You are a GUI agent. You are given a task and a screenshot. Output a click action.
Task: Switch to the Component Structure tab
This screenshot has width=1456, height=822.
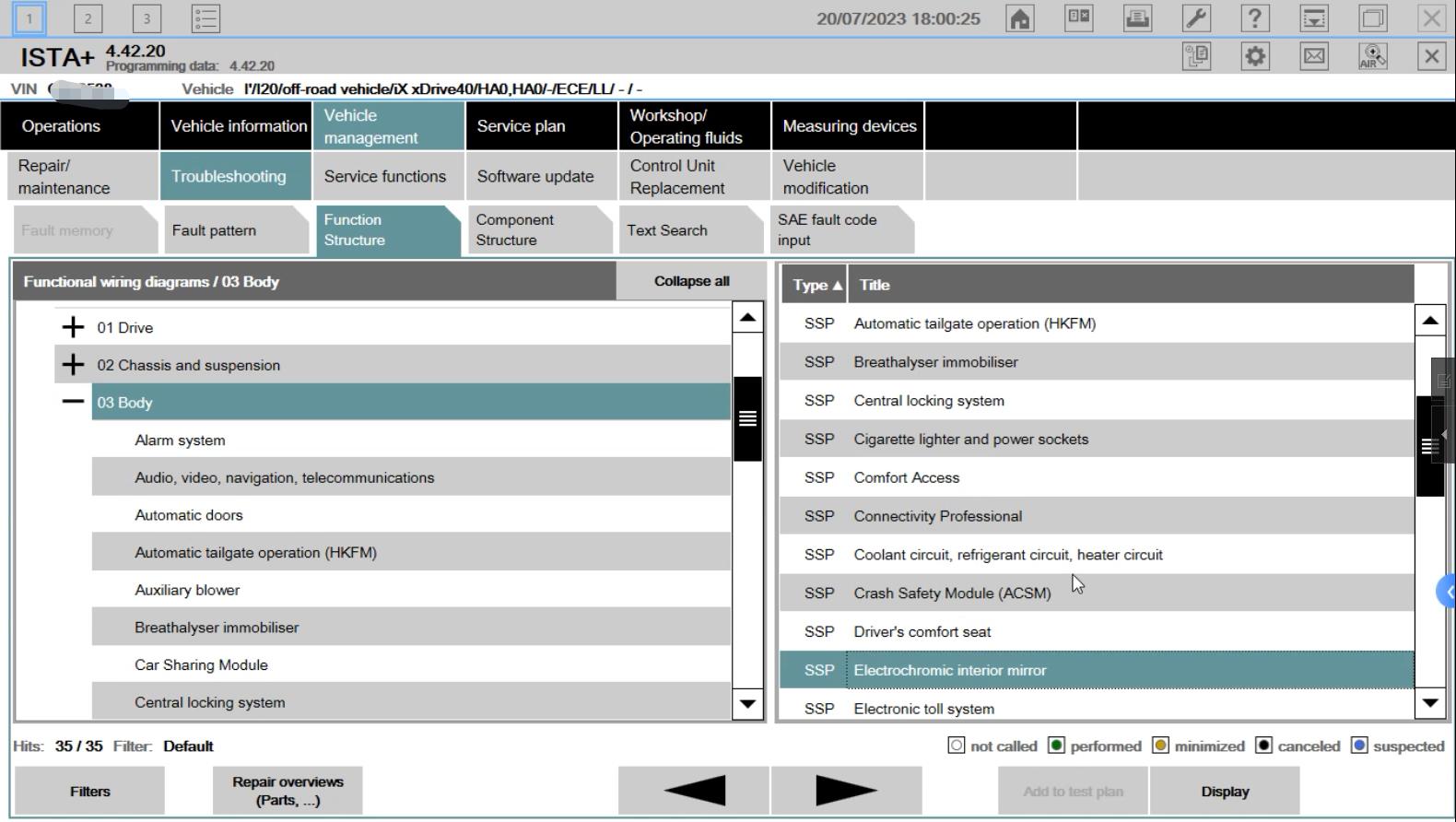click(540, 230)
